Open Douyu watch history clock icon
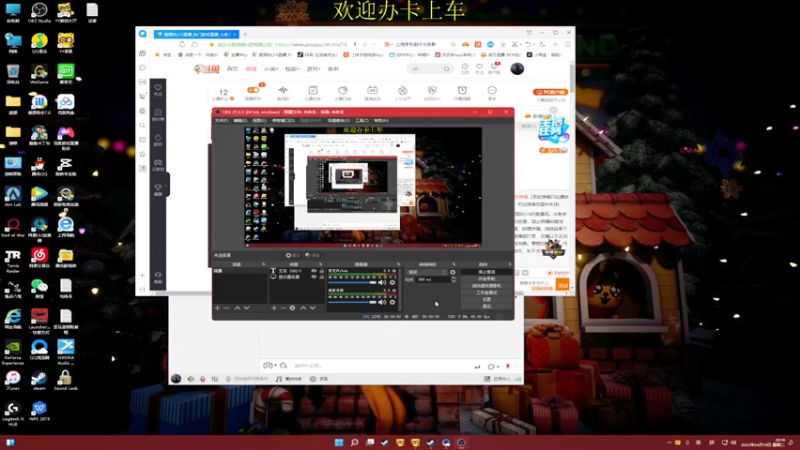Image resolution: width=800 pixels, height=450 pixels. [x=465, y=68]
